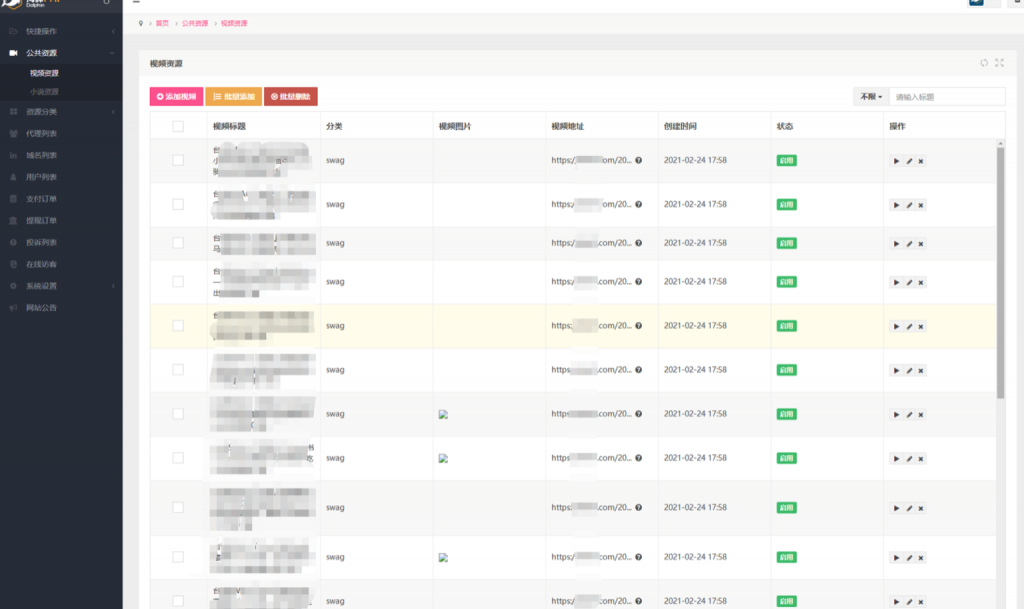Expand the 资源分类 sidebar menu
This screenshot has width=1024, height=609.
point(60,111)
